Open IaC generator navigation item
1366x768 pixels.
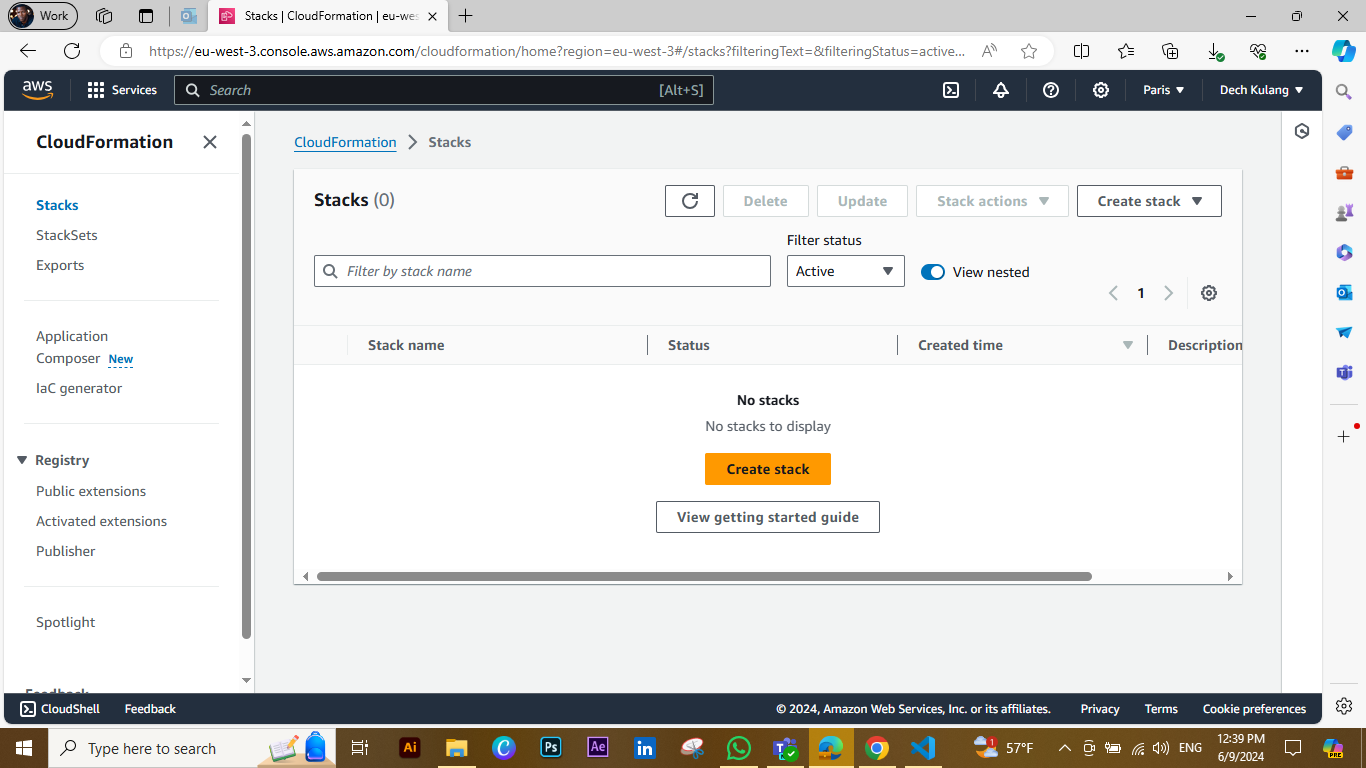coord(79,388)
